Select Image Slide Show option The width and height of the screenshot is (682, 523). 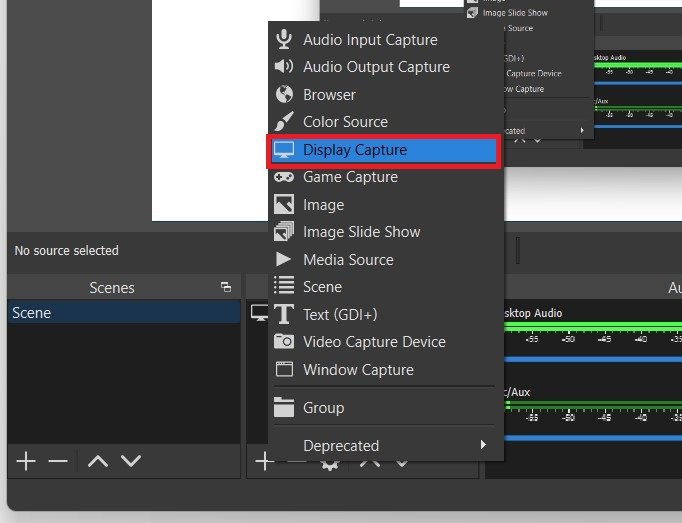click(386, 232)
